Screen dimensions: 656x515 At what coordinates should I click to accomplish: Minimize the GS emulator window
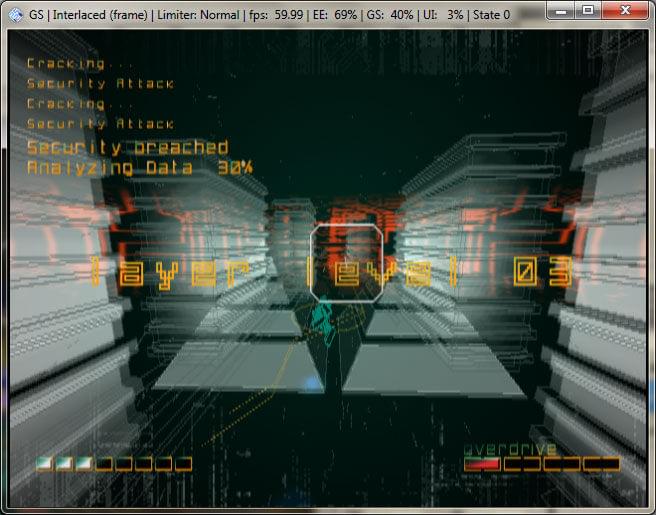[x=561, y=11]
